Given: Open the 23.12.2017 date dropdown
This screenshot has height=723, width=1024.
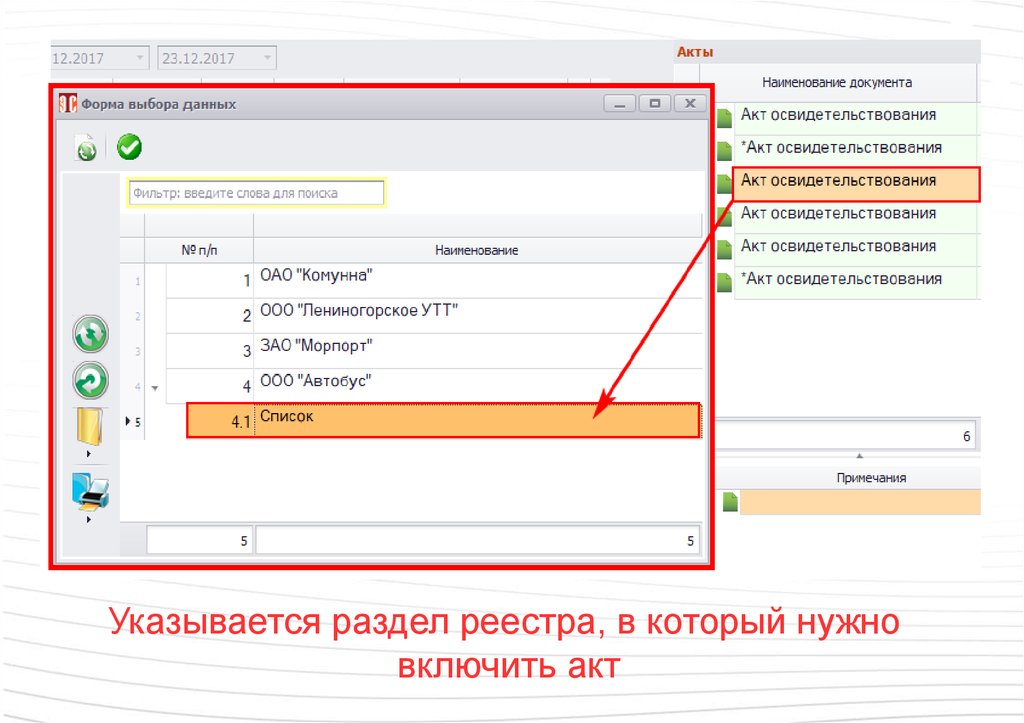Looking at the screenshot, I should [x=267, y=58].
